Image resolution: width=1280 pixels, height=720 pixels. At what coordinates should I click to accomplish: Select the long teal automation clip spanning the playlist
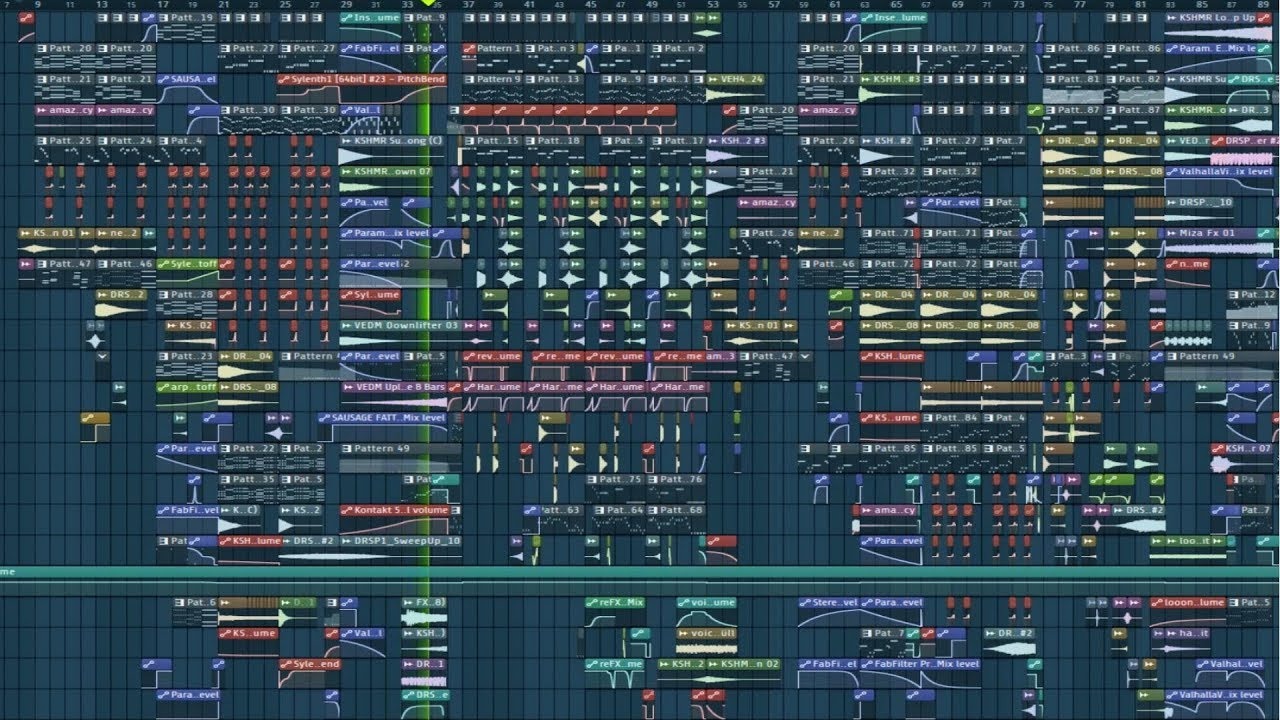(640, 572)
